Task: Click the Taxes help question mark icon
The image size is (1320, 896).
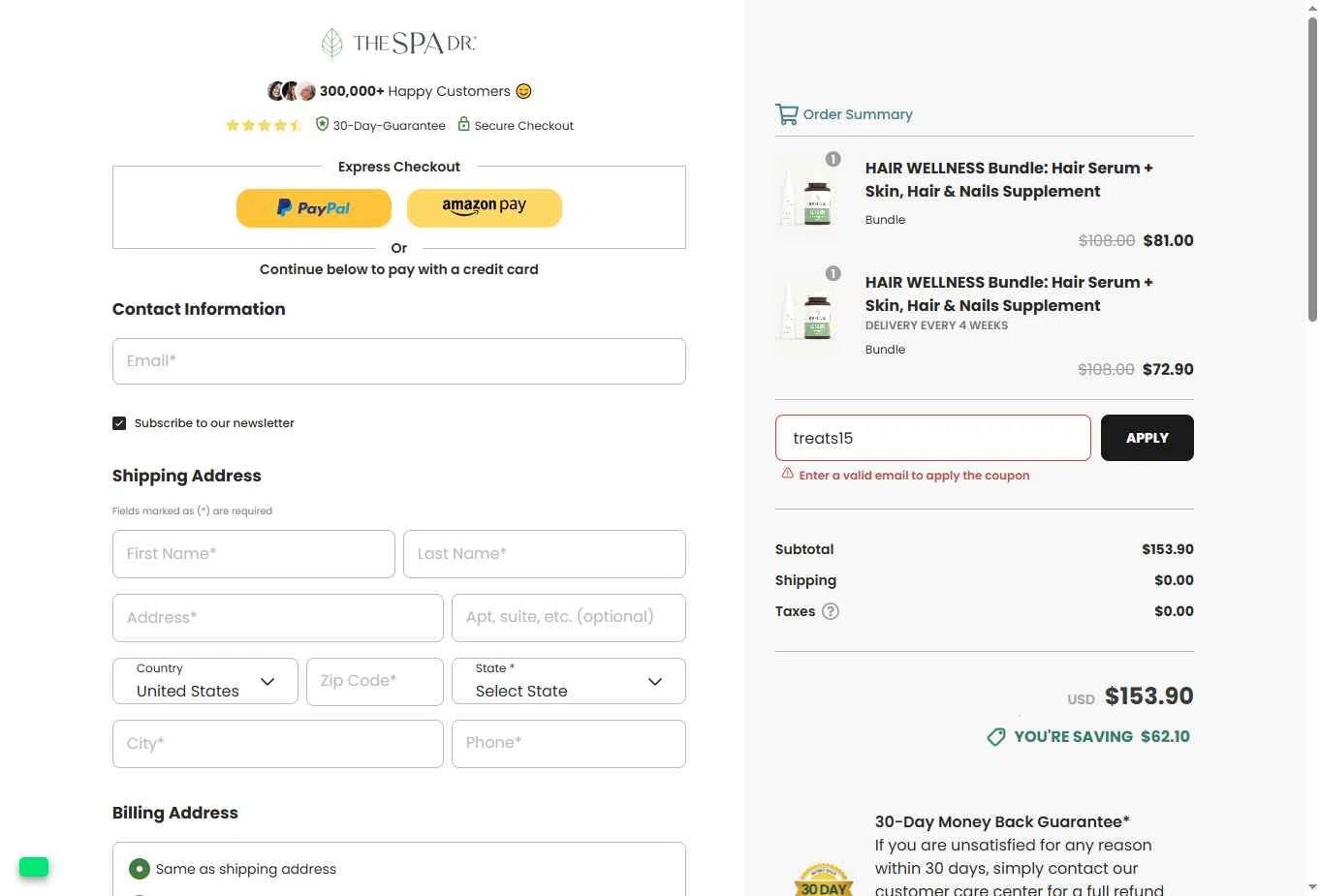Action: (x=831, y=611)
